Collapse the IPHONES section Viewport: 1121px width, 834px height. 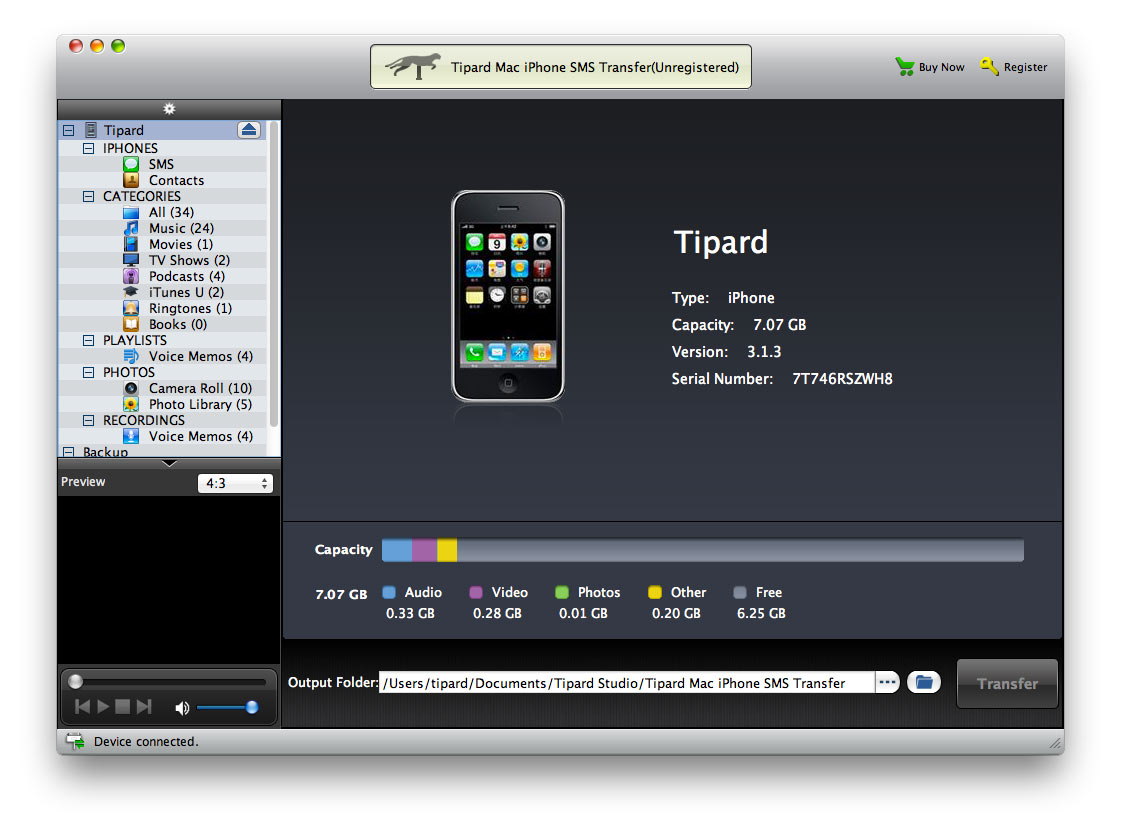(x=89, y=149)
